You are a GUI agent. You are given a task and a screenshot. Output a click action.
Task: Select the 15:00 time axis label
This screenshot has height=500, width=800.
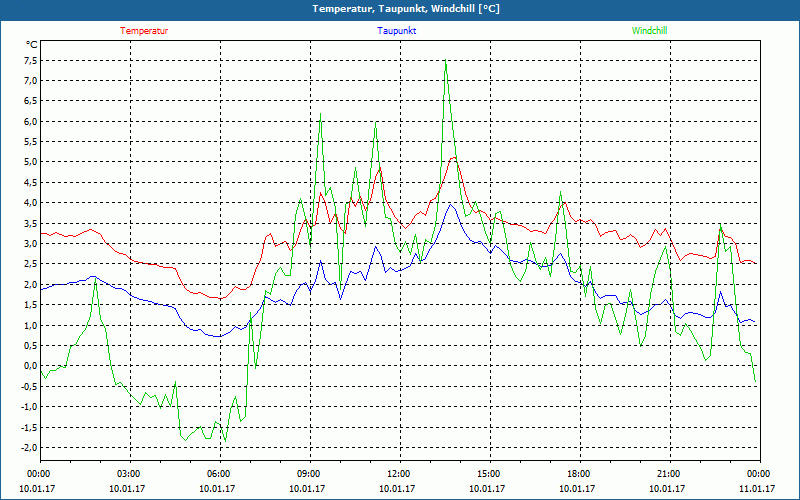(488, 474)
